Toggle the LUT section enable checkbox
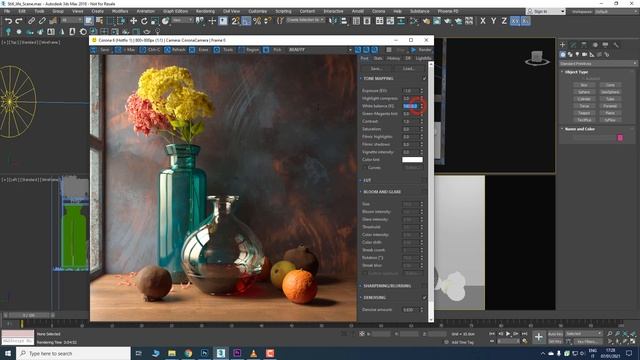The image size is (640, 360). click(424, 180)
